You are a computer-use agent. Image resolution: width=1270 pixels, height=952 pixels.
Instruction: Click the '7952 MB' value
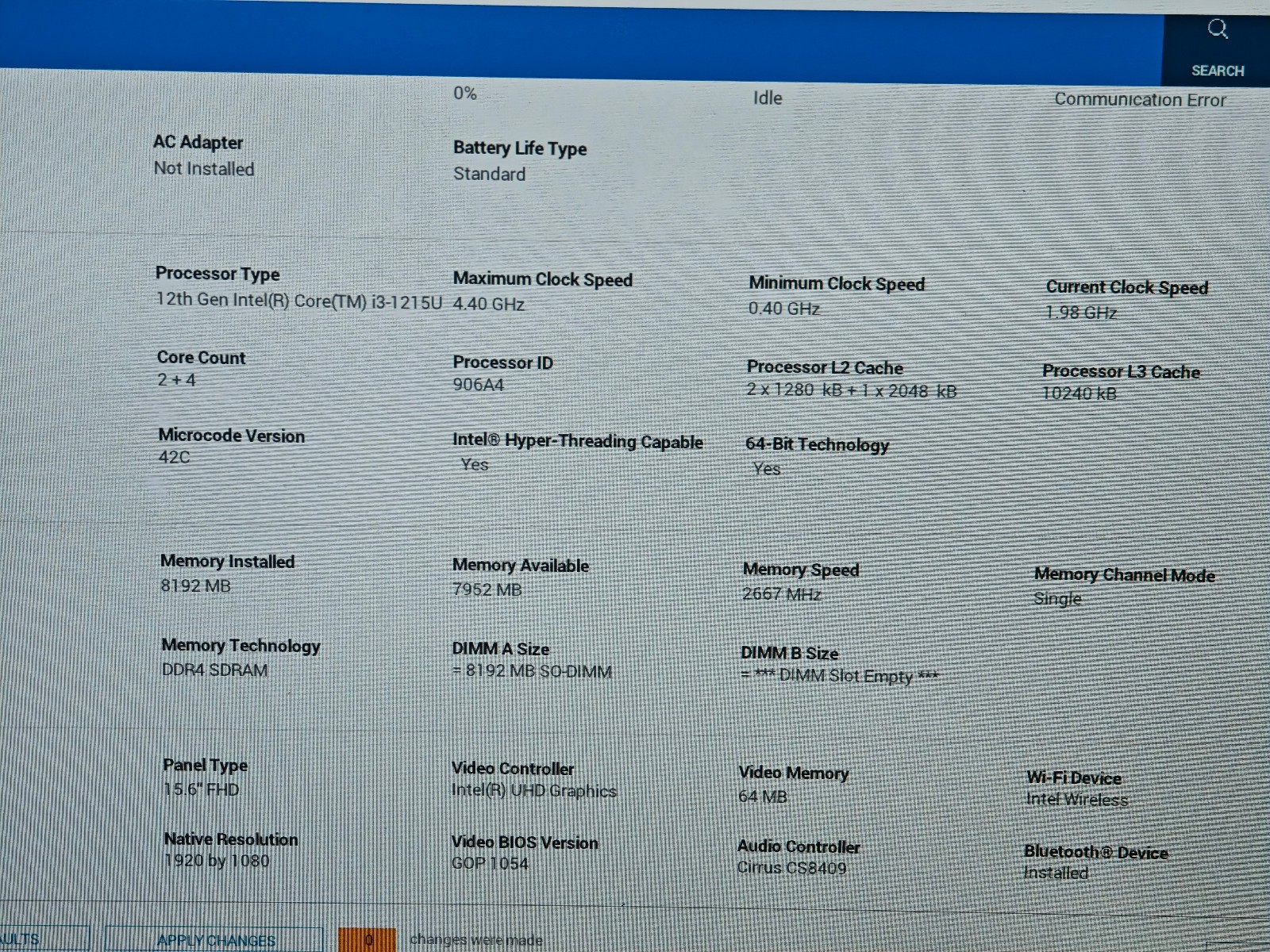[487, 589]
